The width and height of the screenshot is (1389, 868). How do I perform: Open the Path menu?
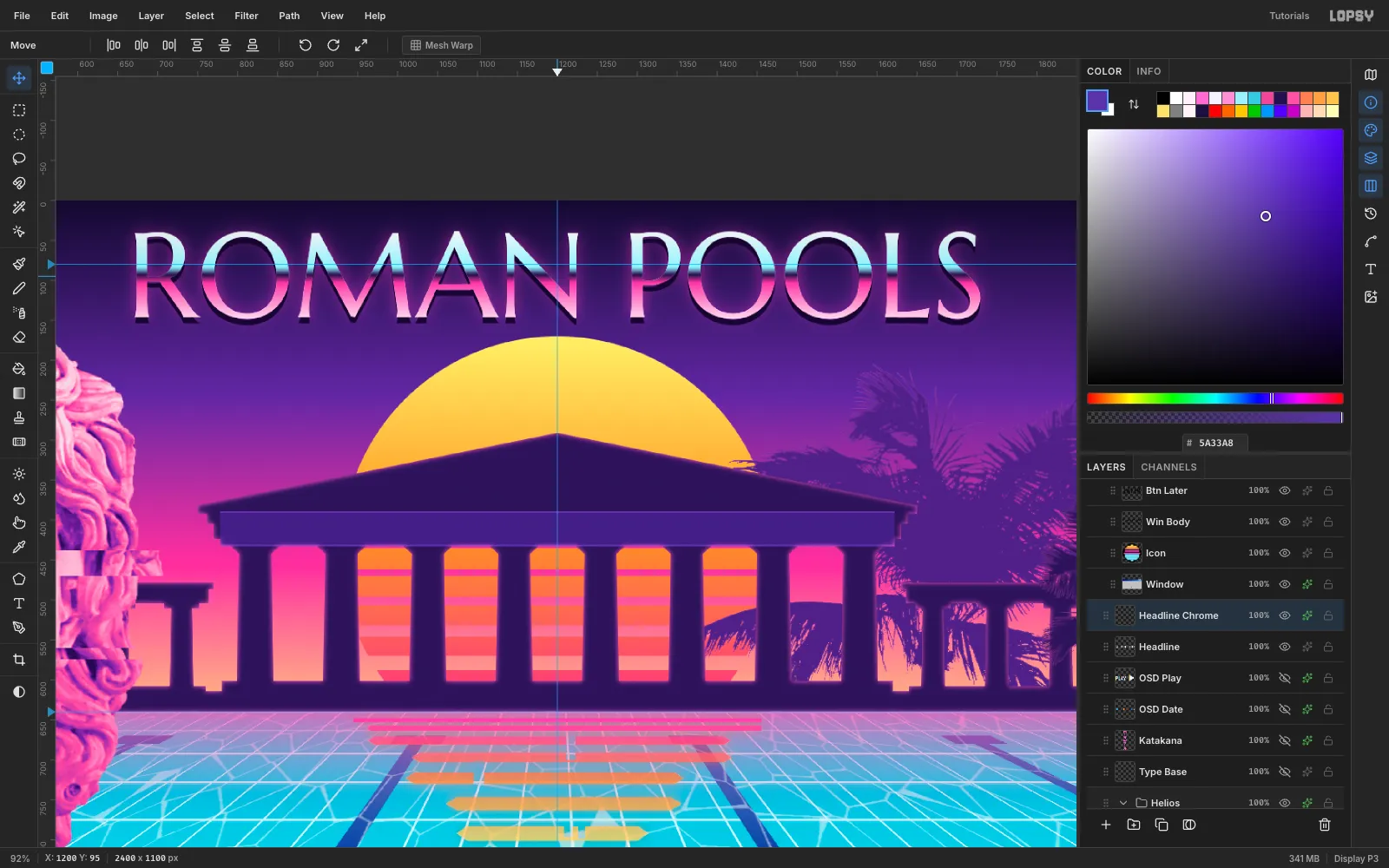click(x=289, y=16)
